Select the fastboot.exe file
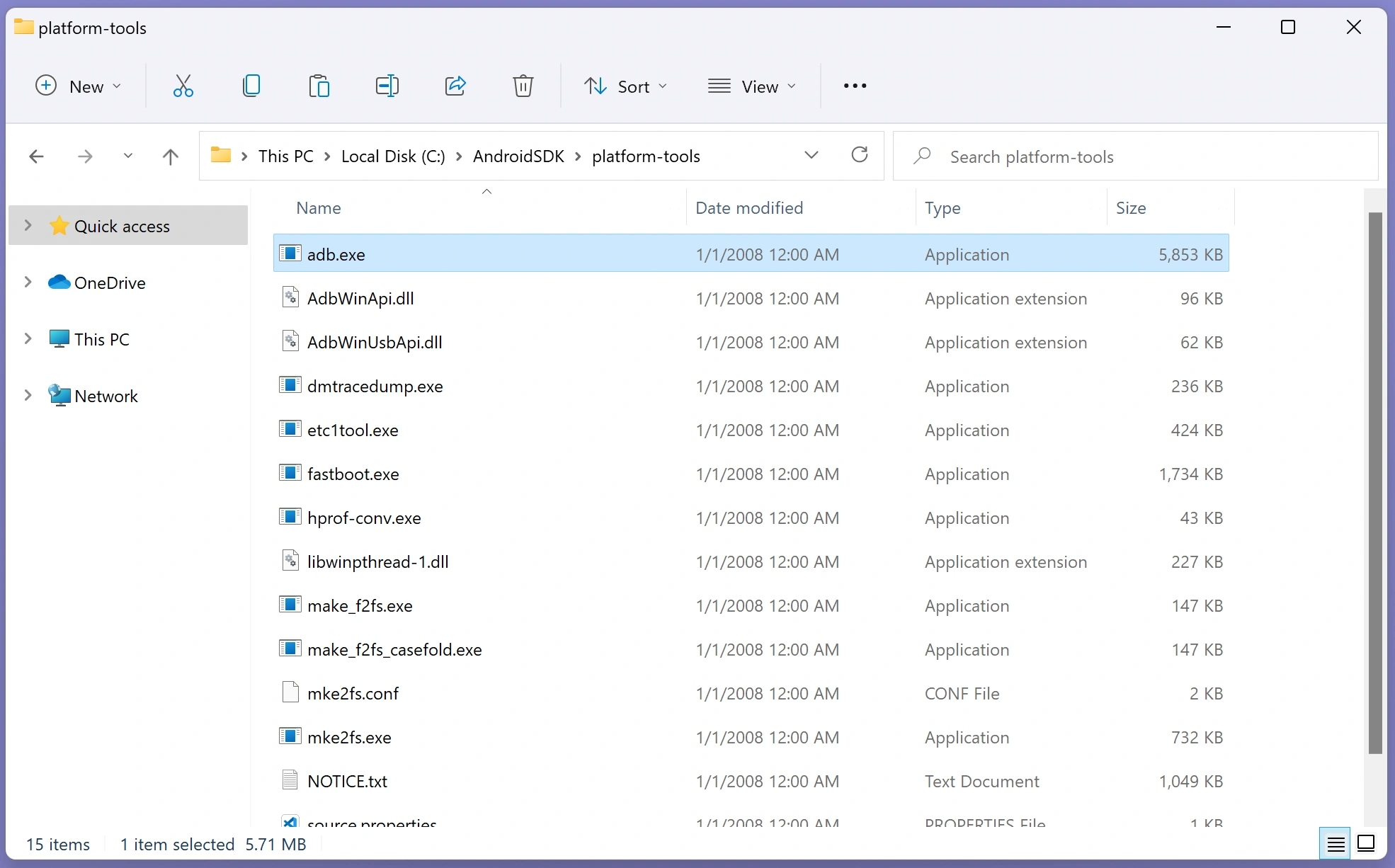1395x868 pixels. [x=751, y=474]
